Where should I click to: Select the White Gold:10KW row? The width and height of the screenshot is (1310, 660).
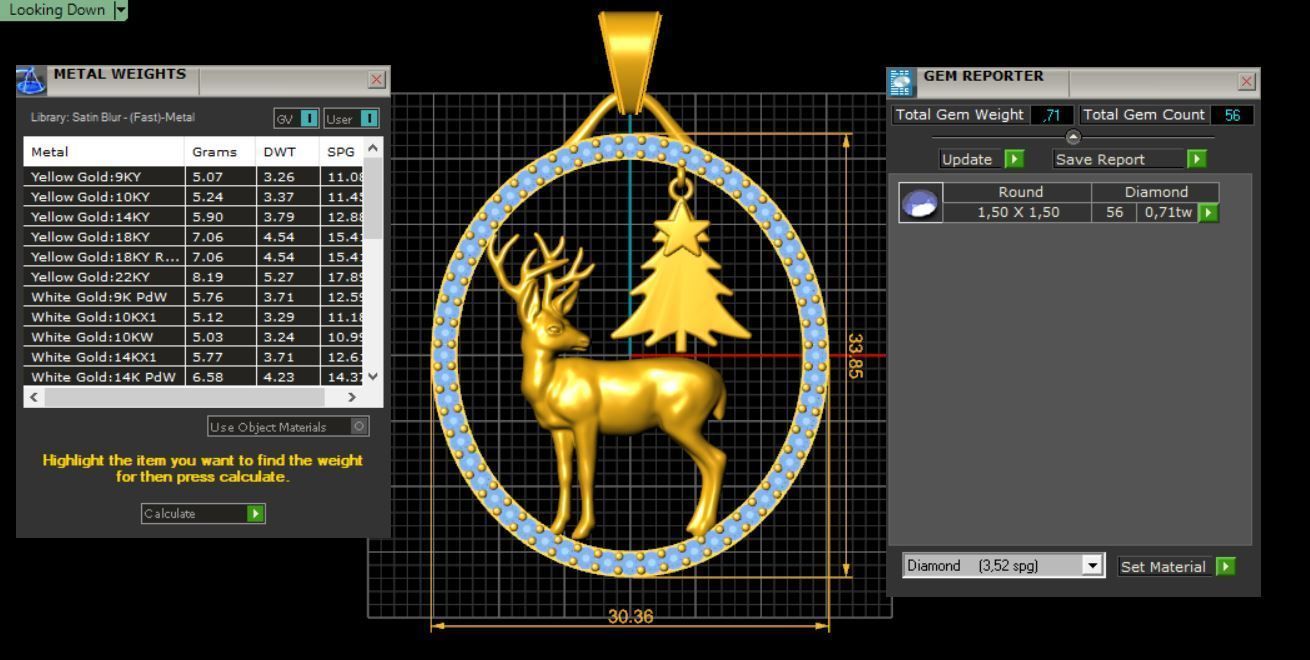pos(194,337)
